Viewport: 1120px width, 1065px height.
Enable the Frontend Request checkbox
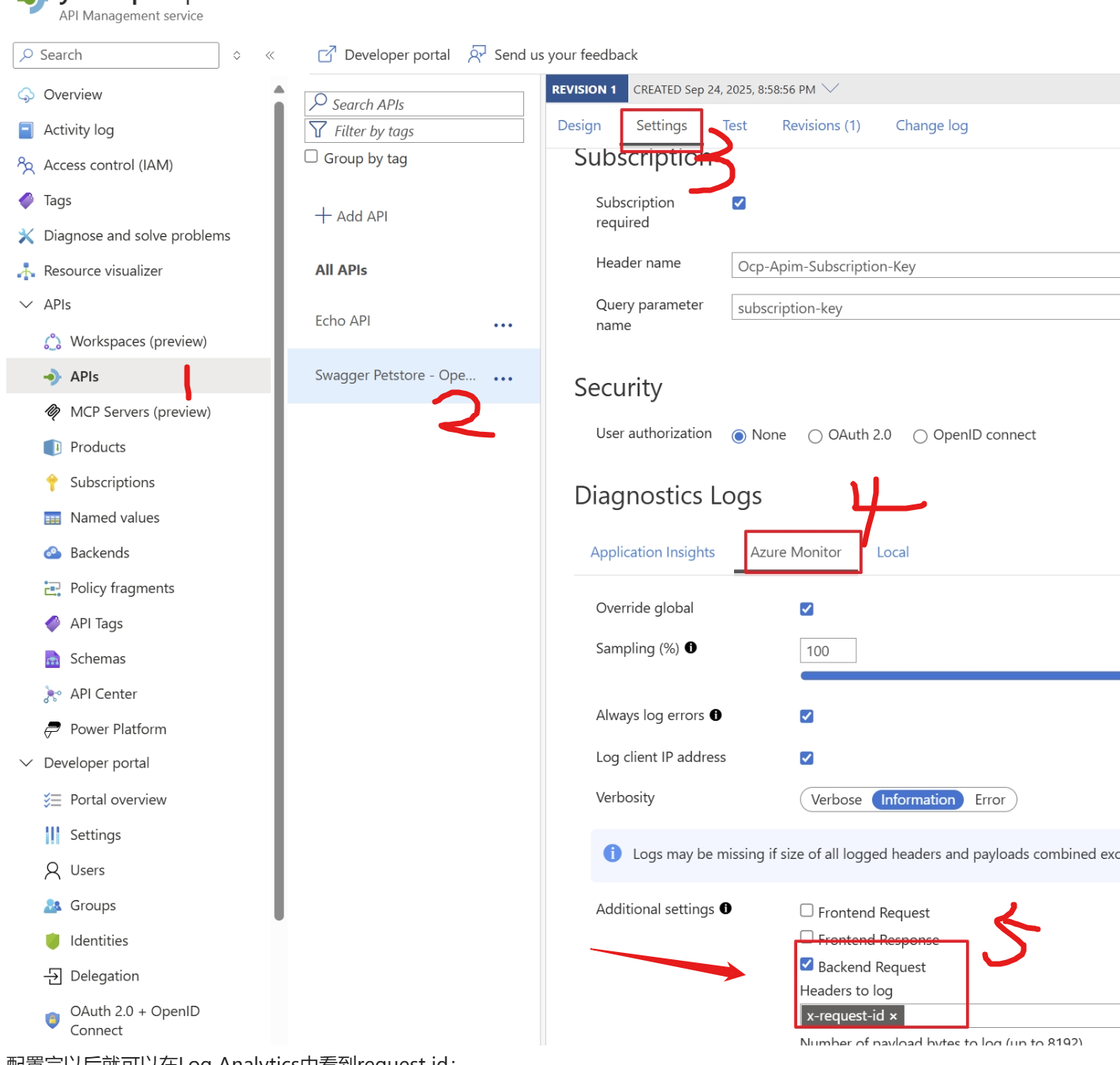(807, 910)
